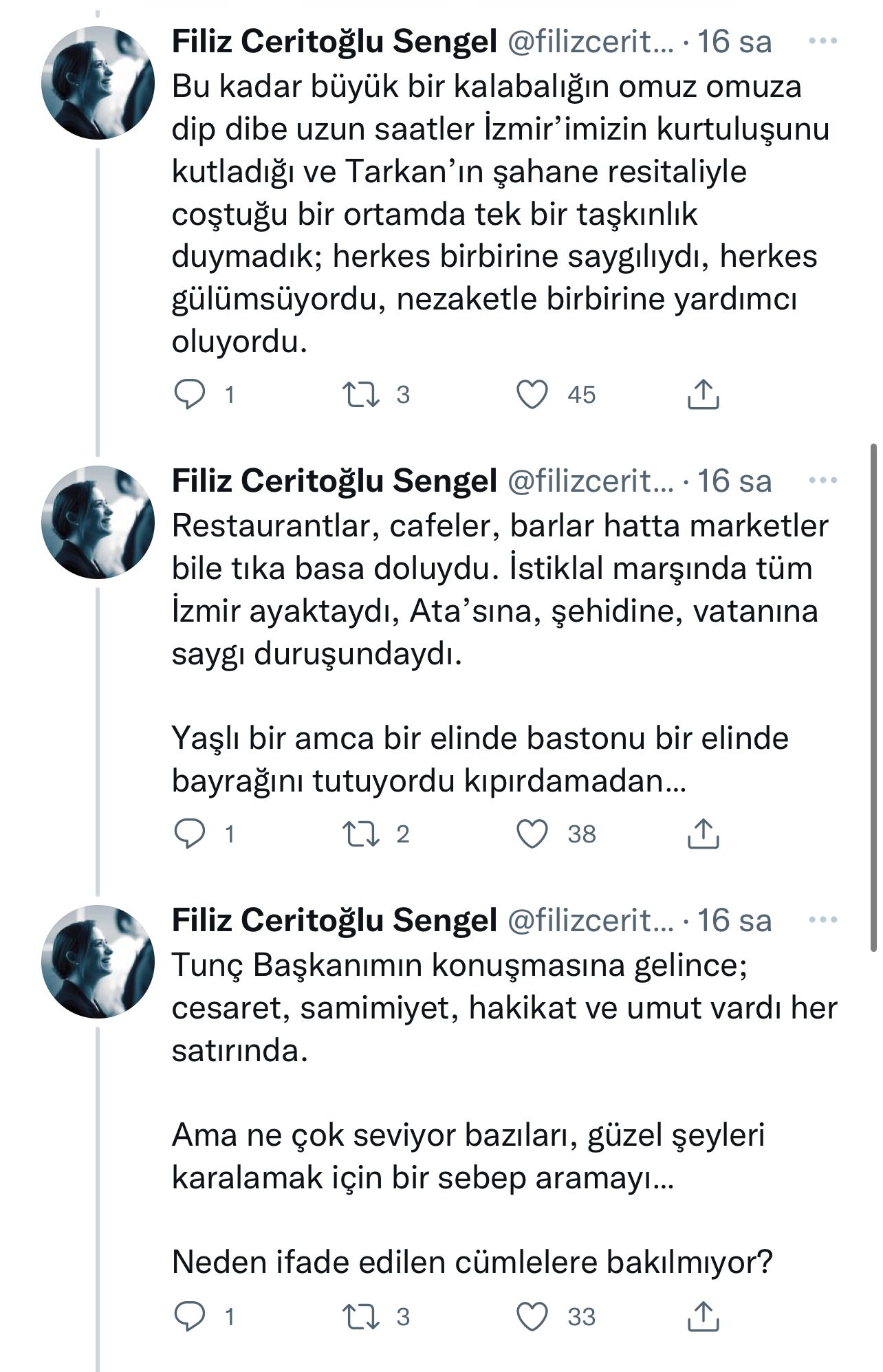The width and height of the screenshot is (883, 1372).
Task: Tap the profile photo on the first tweet
Action: [98, 83]
